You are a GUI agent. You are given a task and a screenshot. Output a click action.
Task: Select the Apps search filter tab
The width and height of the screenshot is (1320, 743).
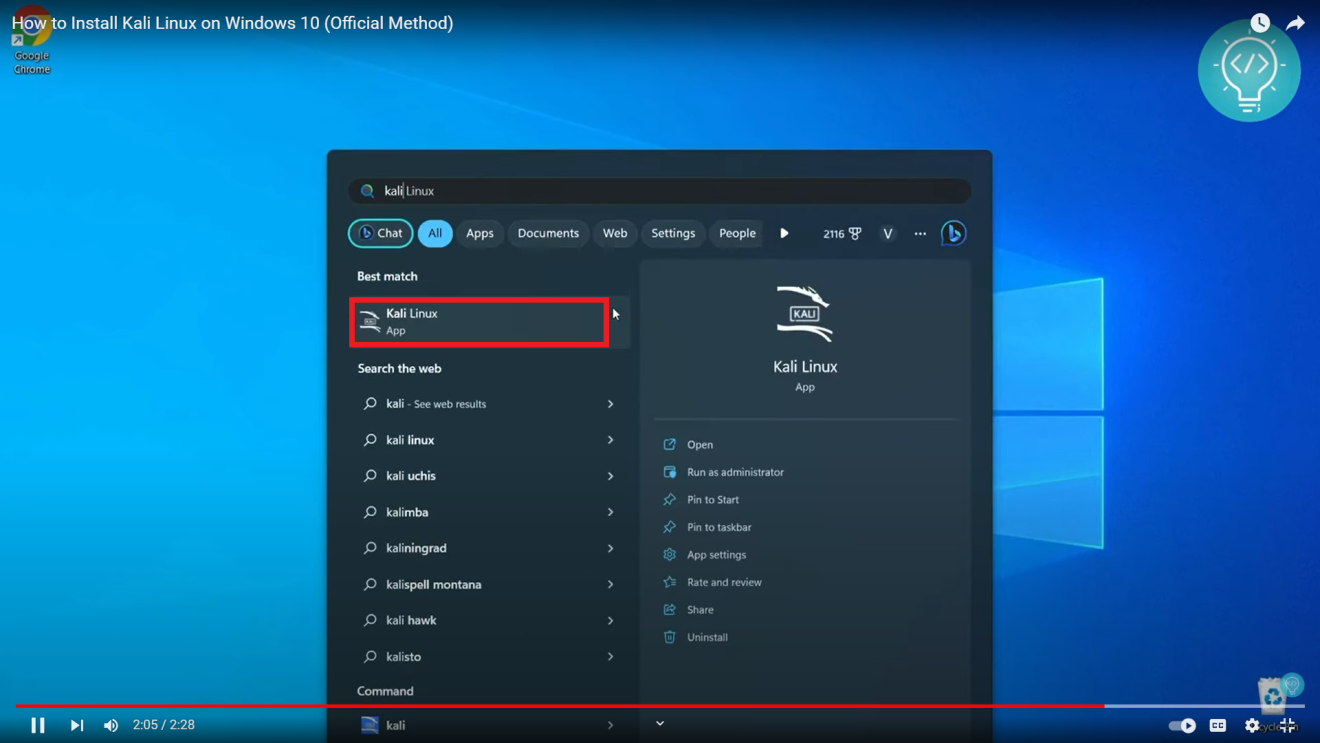click(x=480, y=233)
